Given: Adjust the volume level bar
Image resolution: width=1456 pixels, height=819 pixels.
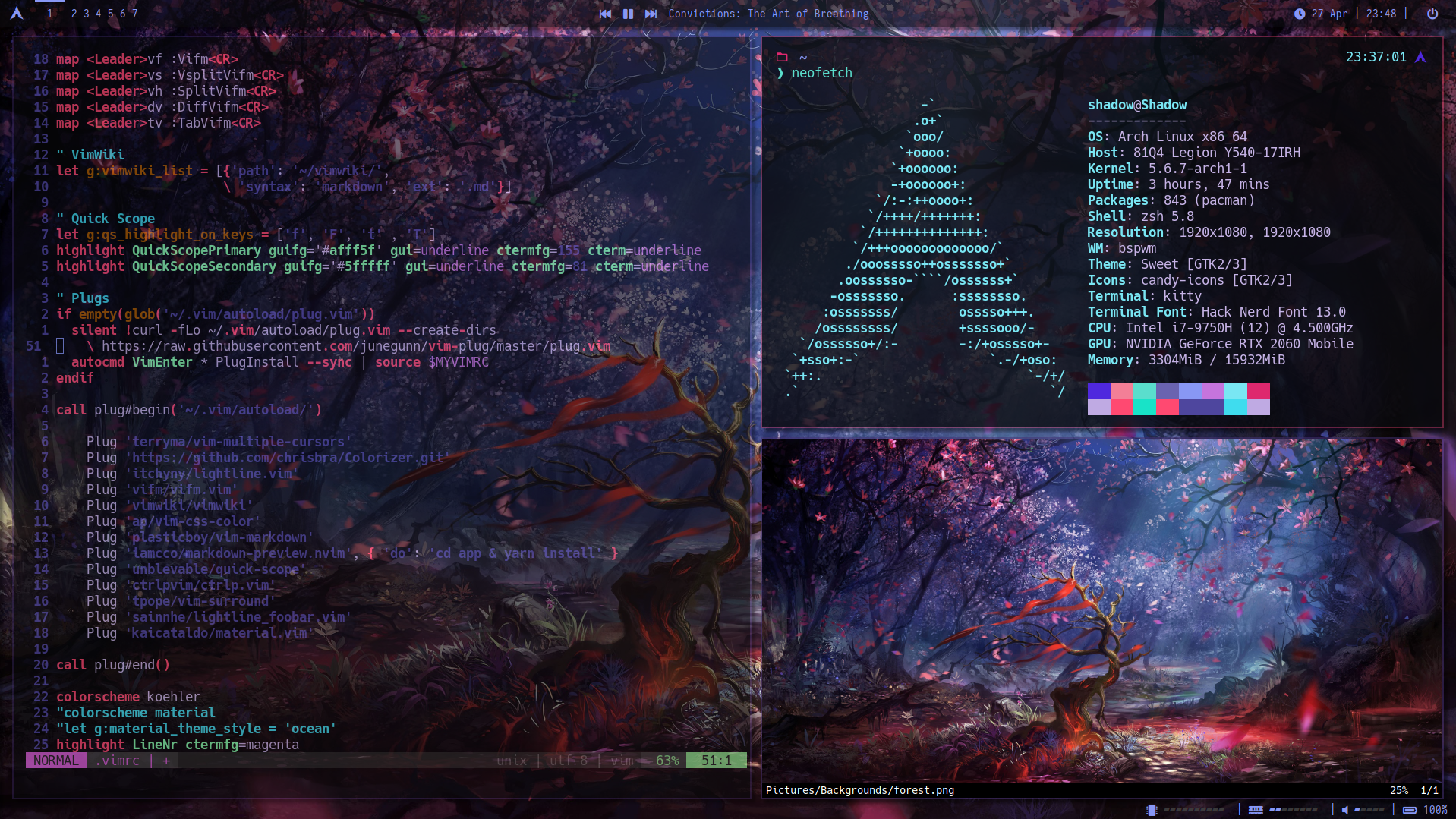Looking at the screenshot, I should pos(1369,810).
